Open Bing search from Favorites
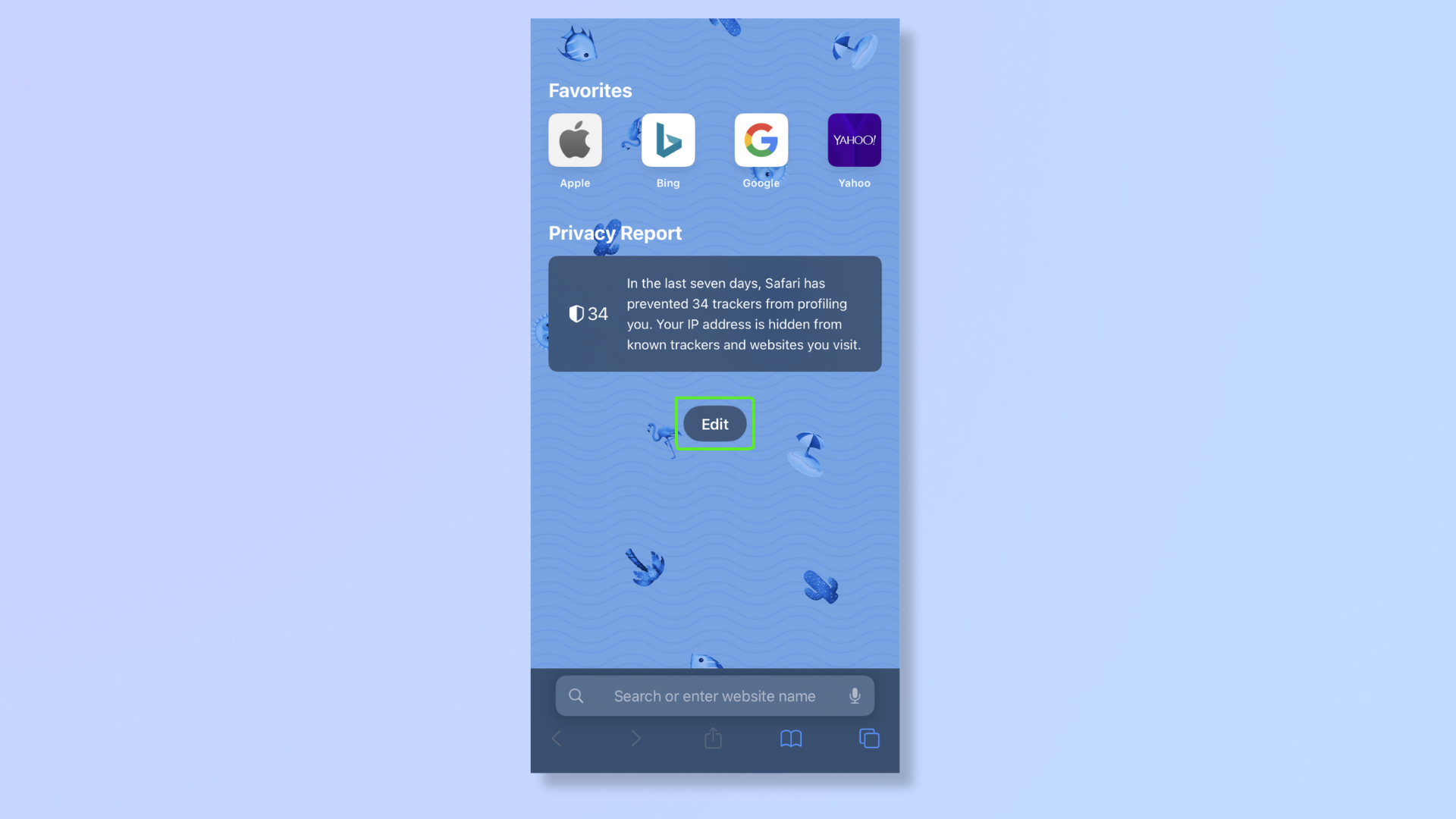This screenshot has width=1456, height=819. click(668, 139)
